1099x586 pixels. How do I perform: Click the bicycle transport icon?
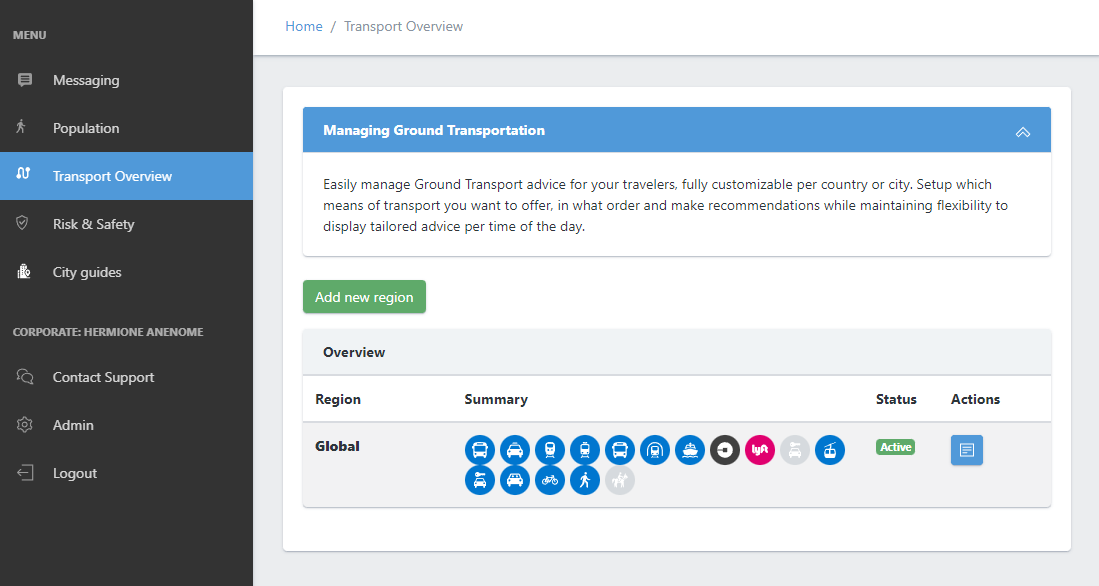pos(550,480)
